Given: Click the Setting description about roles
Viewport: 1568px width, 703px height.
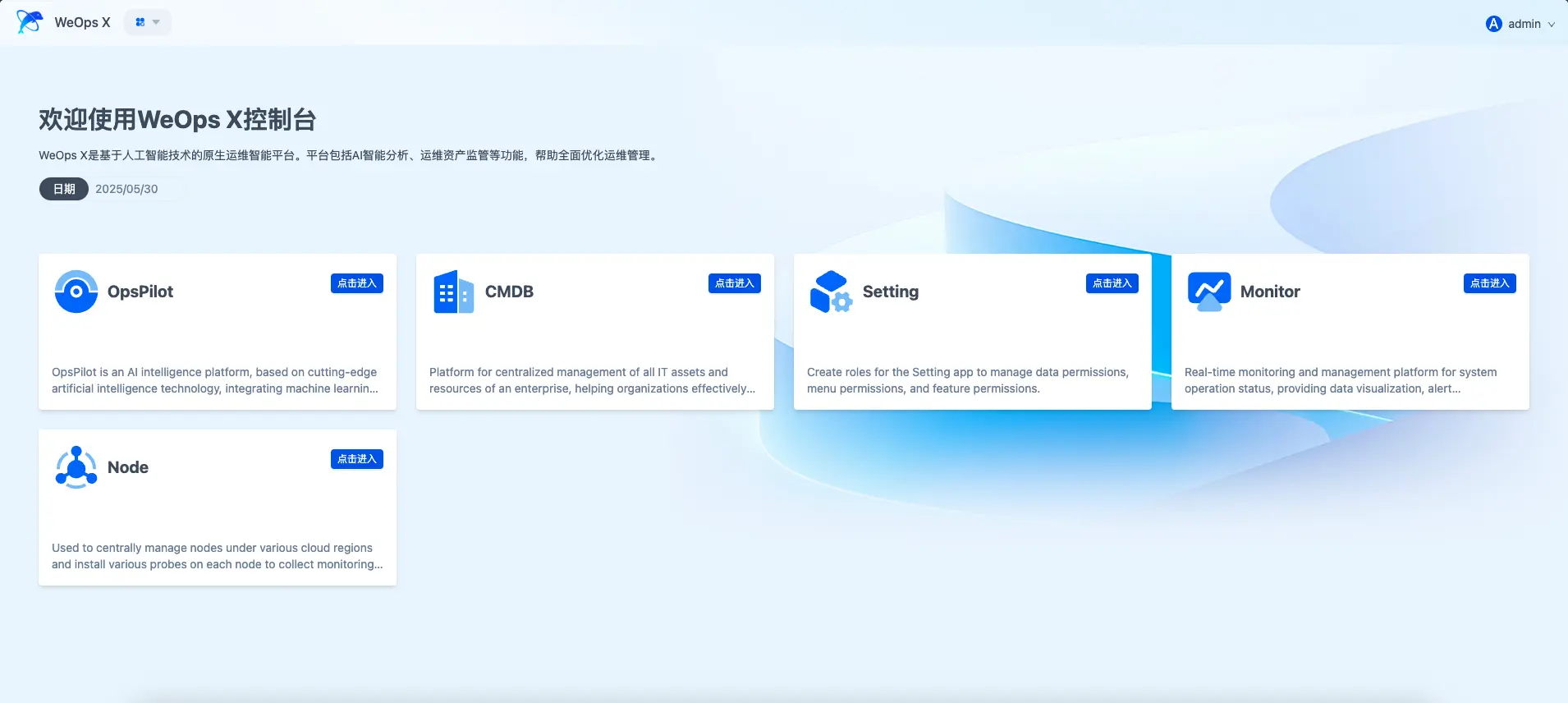Looking at the screenshot, I should tap(968, 380).
